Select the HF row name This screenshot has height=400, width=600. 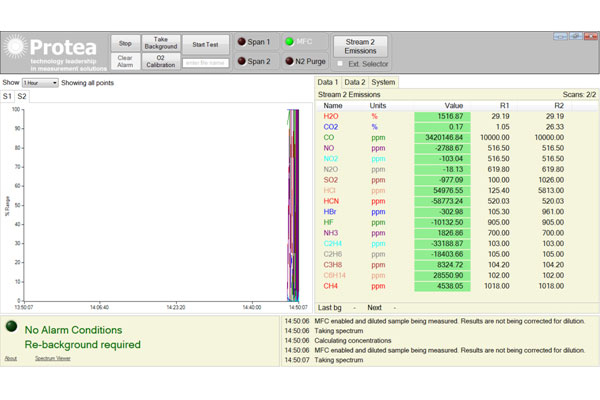pos(328,222)
